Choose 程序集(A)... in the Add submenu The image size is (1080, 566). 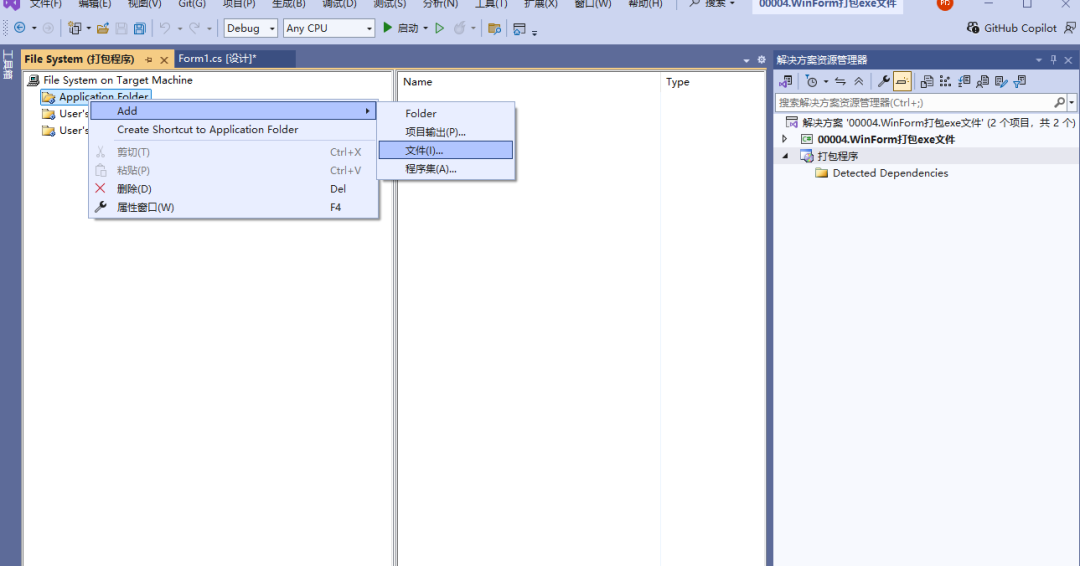tap(446, 169)
